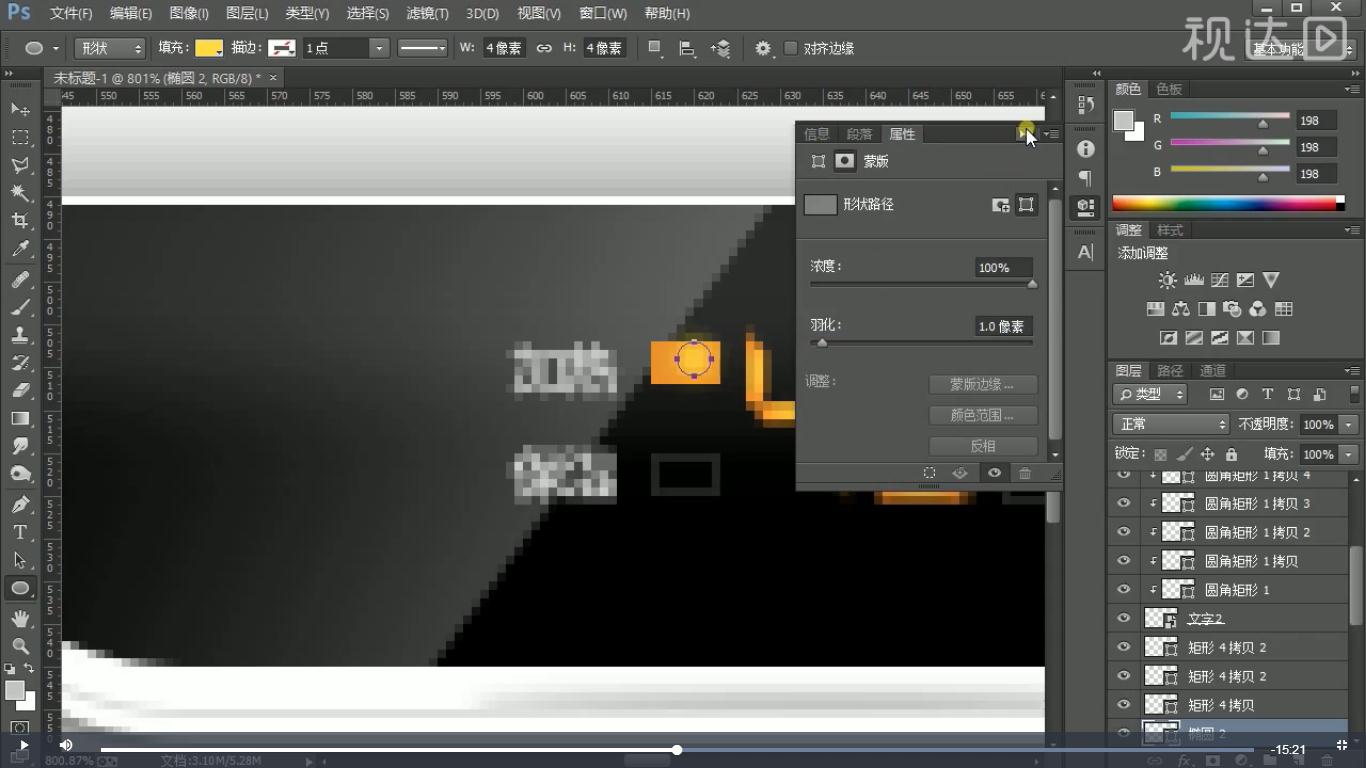
Task: Select the Lasso tool
Action: click(20, 164)
